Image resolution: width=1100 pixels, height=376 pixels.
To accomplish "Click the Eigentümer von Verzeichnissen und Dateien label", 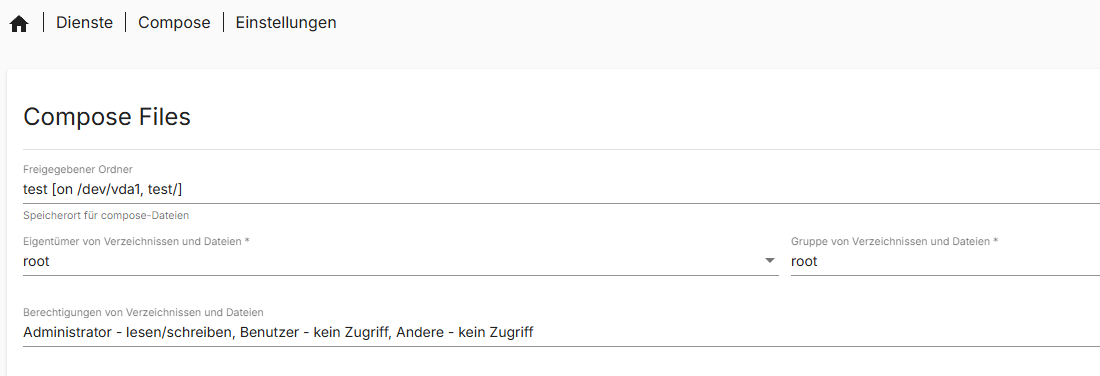I will click(137, 241).
